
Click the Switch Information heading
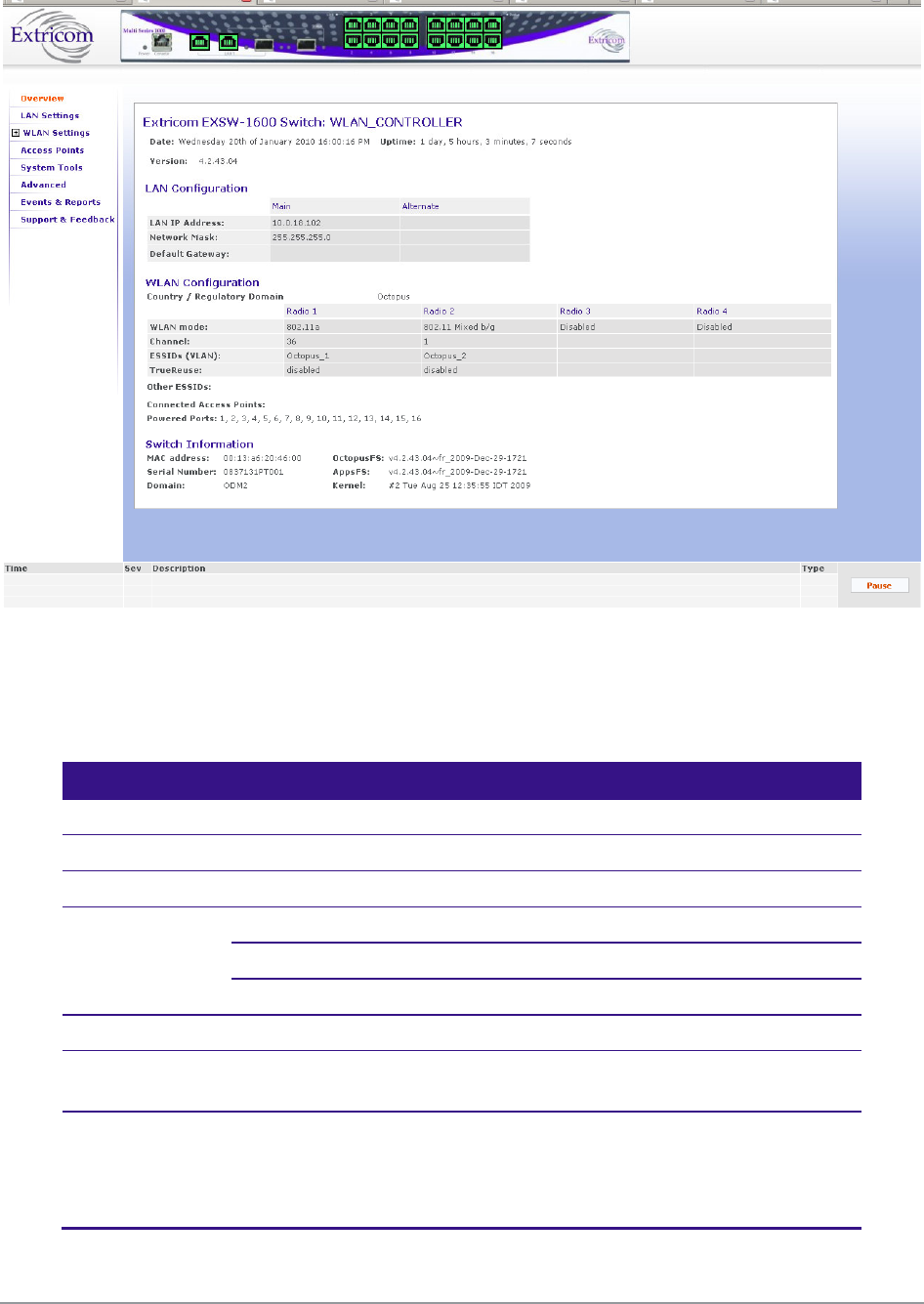point(199,444)
